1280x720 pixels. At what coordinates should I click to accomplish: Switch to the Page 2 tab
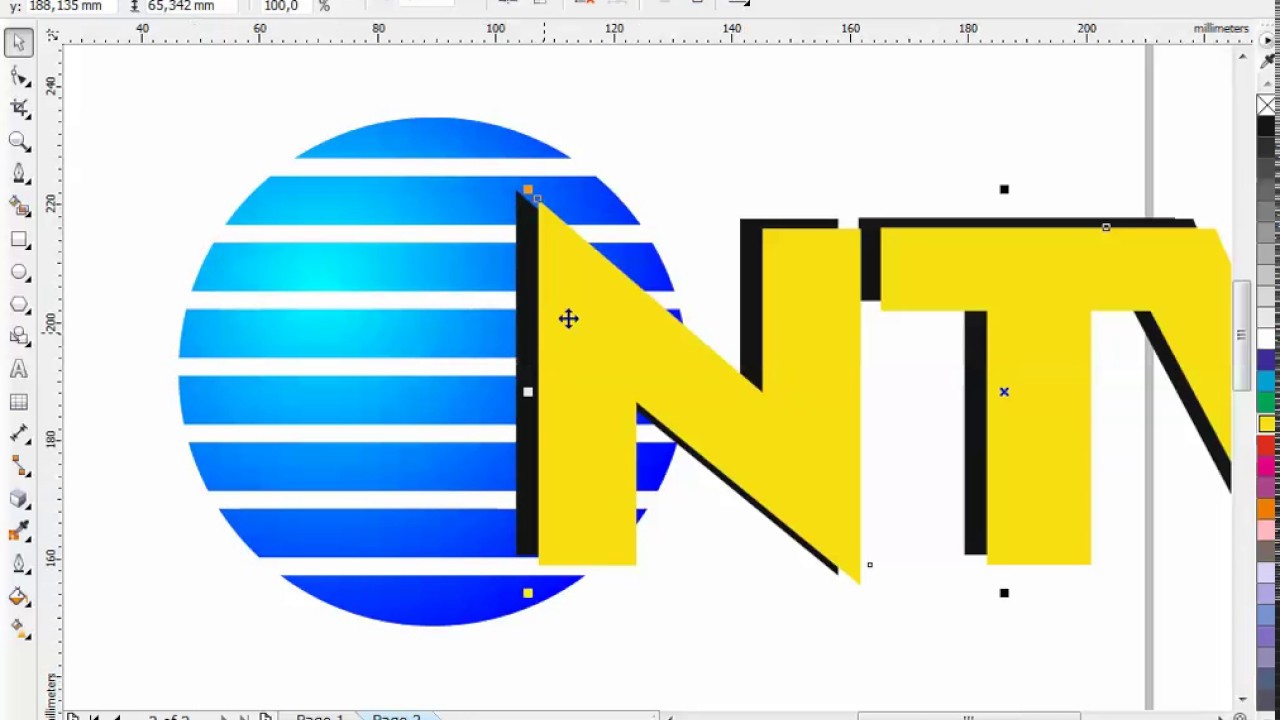(x=395, y=716)
